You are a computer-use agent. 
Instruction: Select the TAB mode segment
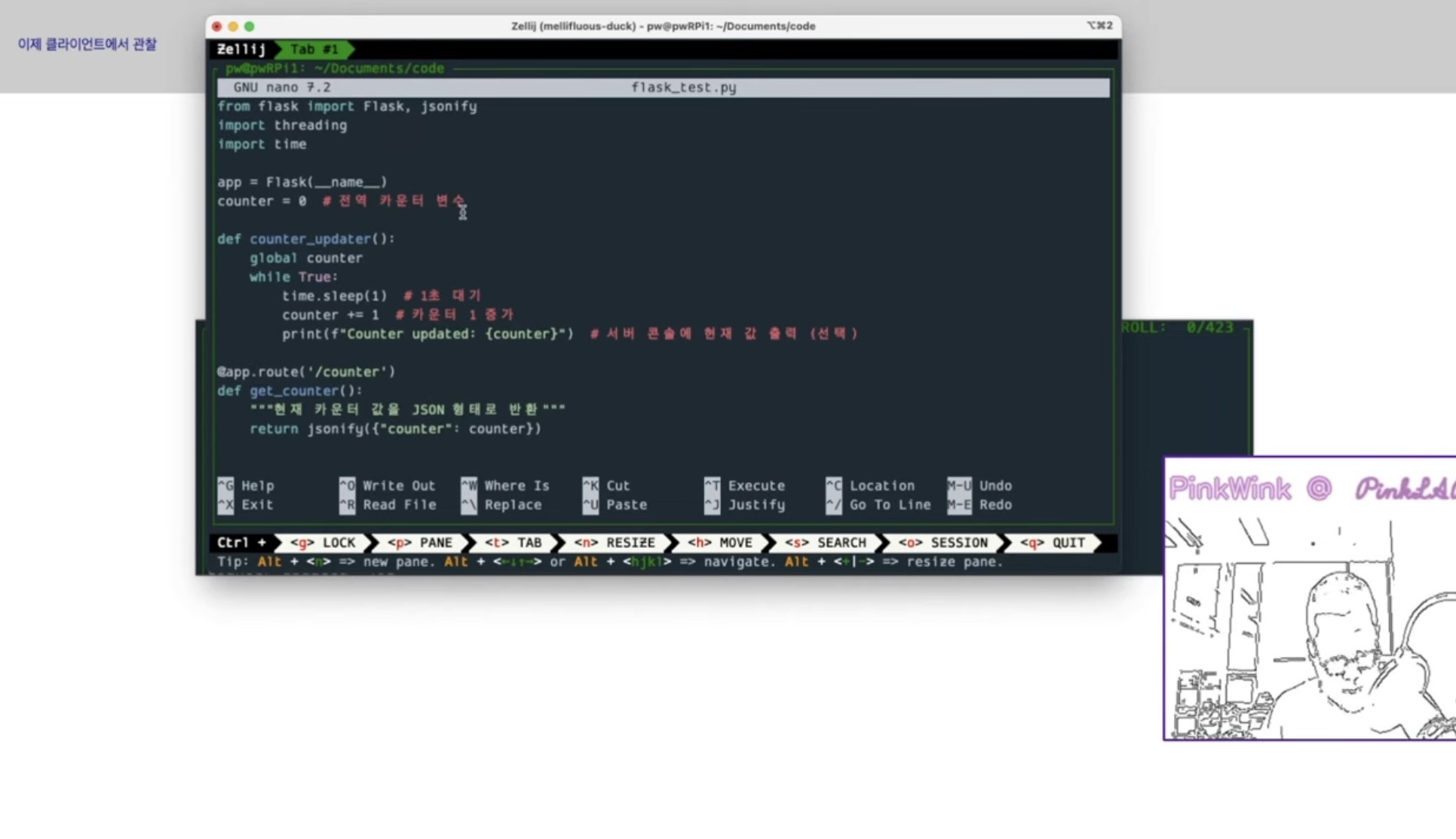[x=513, y=543]
